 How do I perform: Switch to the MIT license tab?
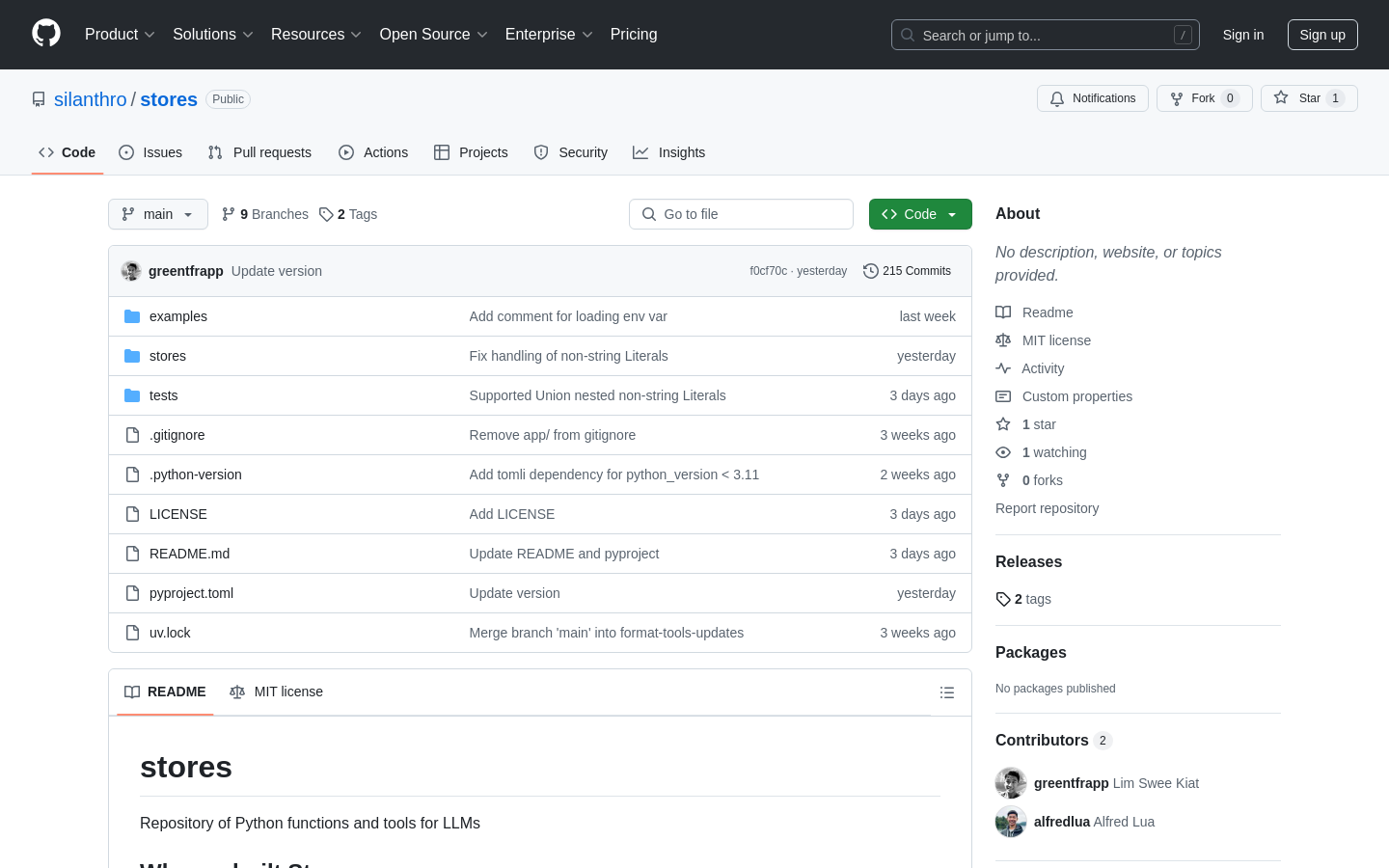[x=277, y=692]
